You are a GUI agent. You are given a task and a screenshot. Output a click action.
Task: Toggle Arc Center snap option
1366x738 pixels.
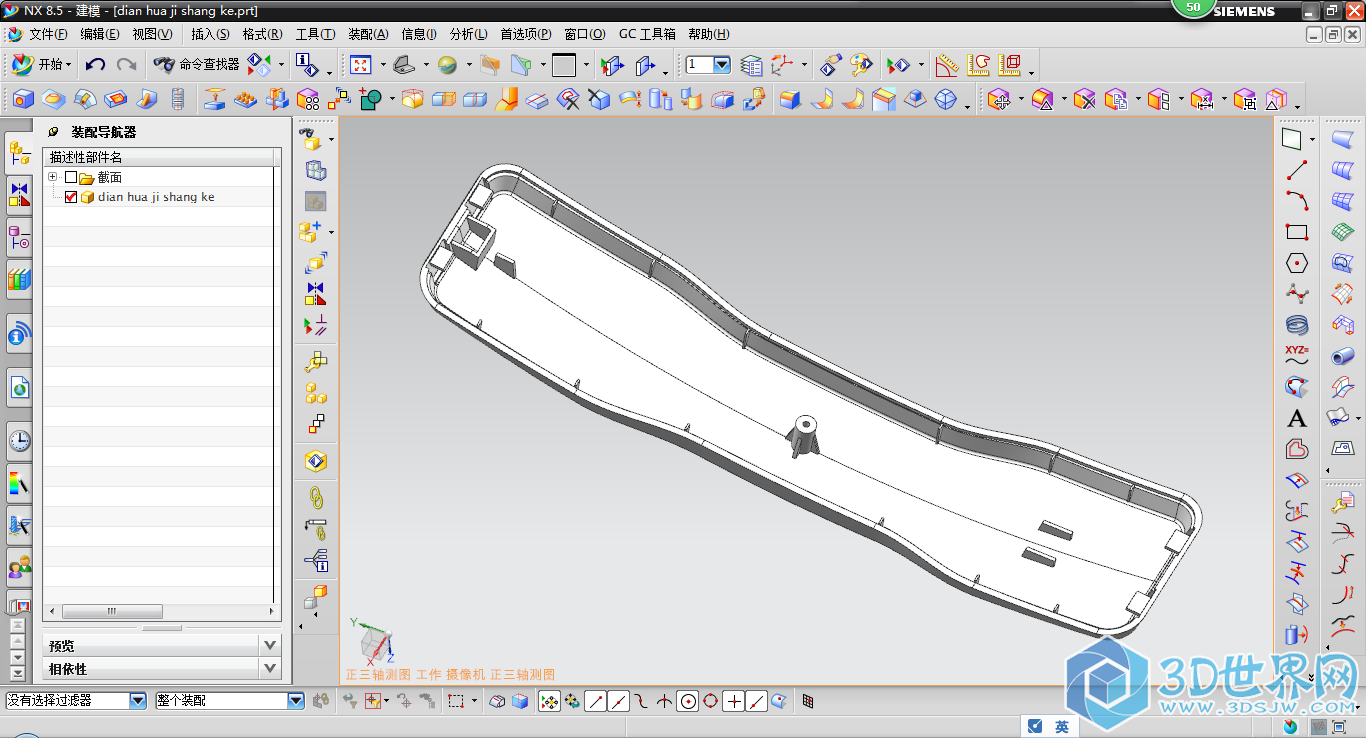(x=687, y=701)
